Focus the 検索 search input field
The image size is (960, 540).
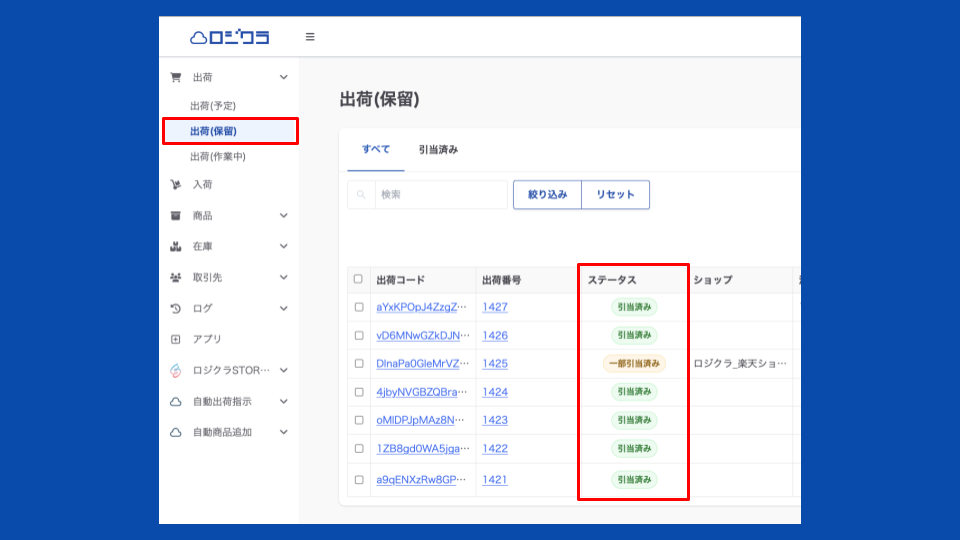tap(440, 195)
